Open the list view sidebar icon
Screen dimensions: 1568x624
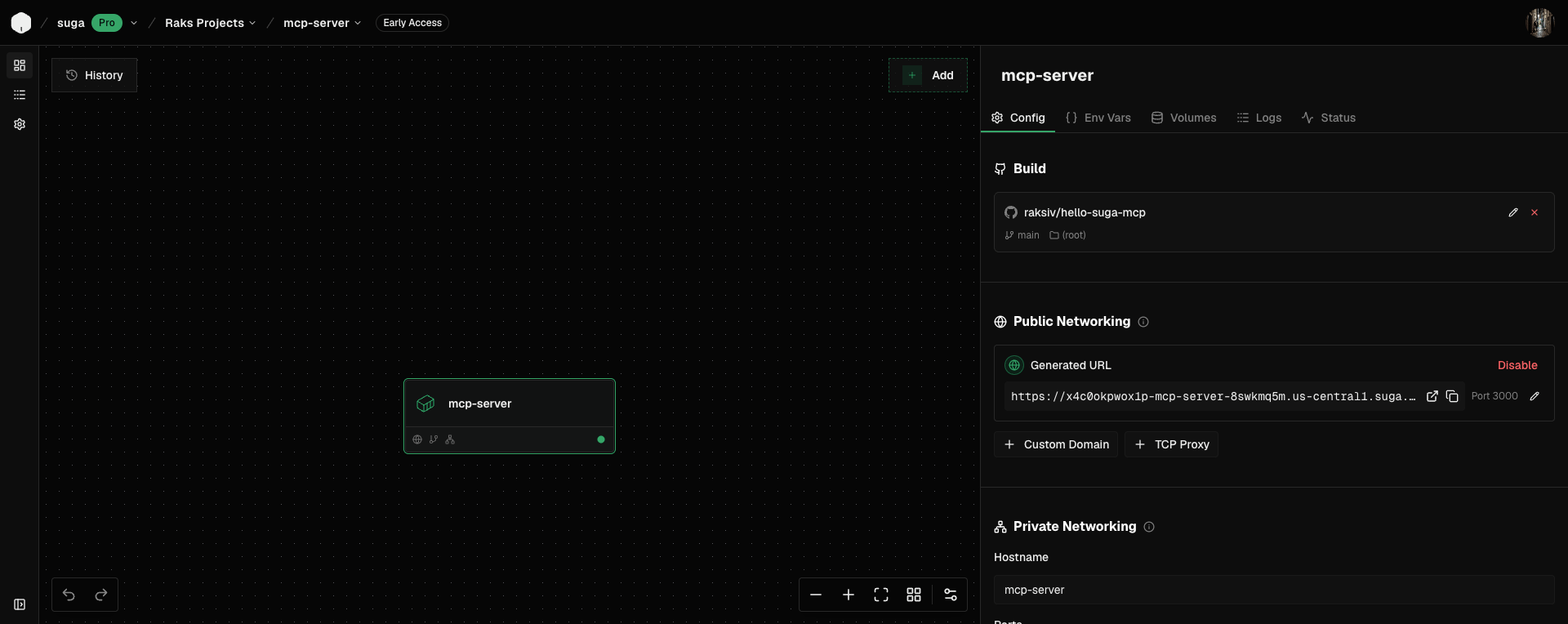pyautogui.click(x=20, y=95)
